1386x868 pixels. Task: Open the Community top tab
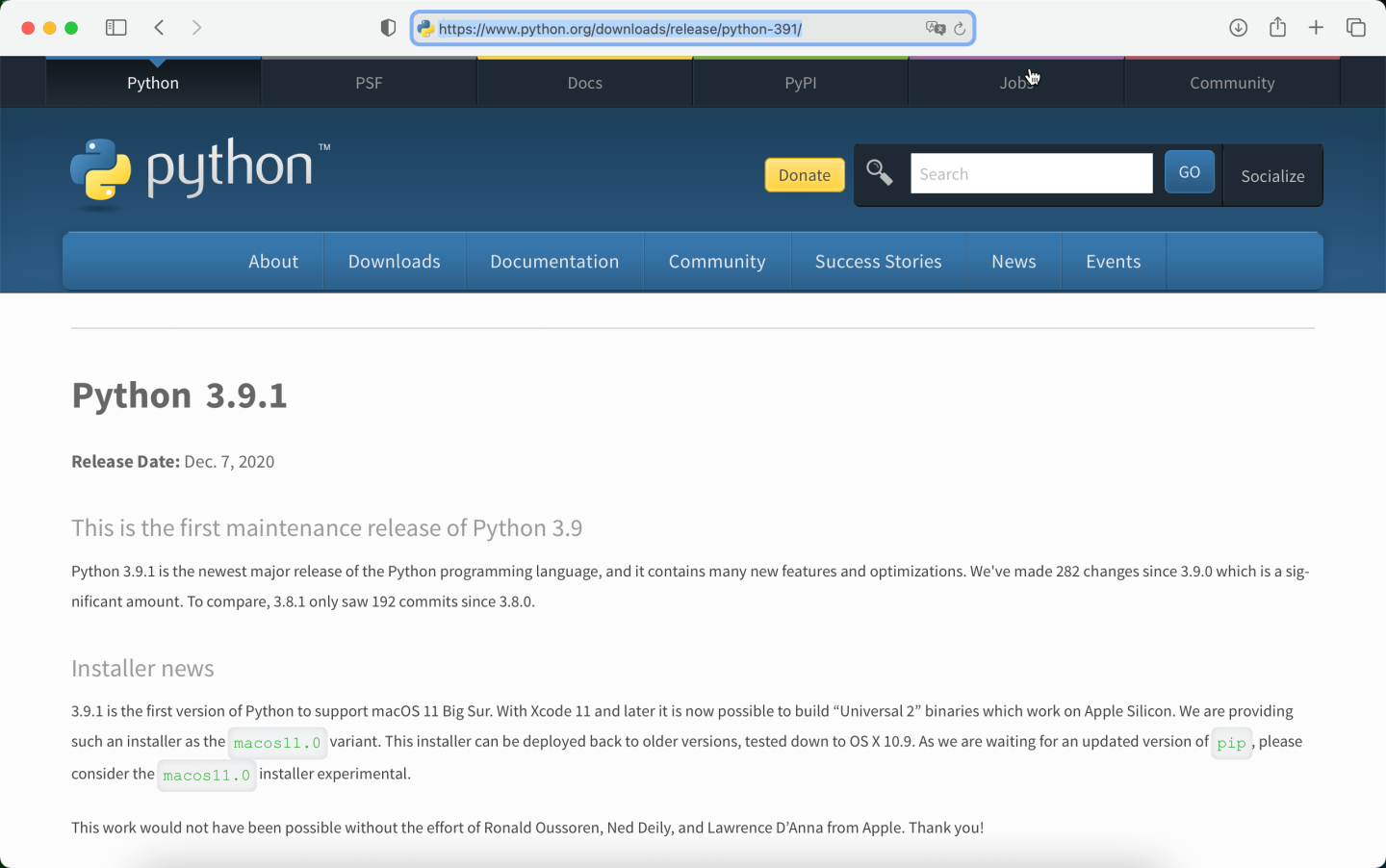coord(1232,83)
